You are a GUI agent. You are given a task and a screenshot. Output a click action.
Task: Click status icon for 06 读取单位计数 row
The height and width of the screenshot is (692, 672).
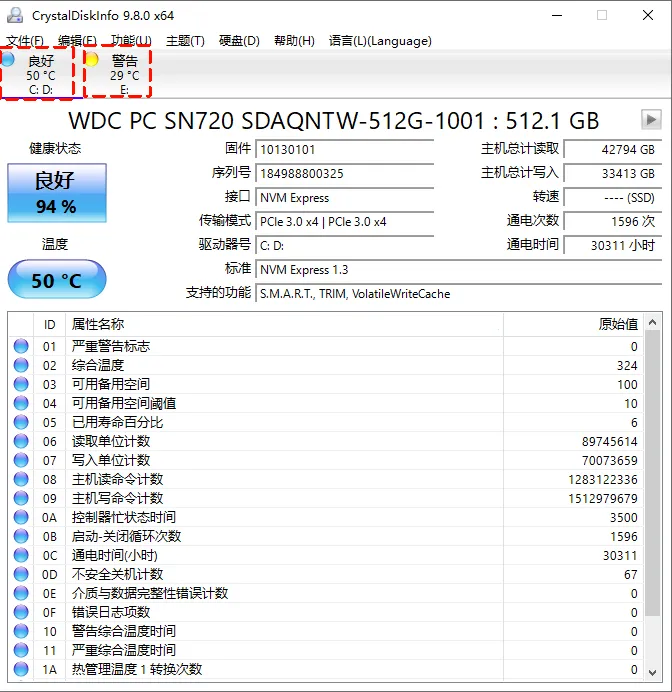[21, 441]
